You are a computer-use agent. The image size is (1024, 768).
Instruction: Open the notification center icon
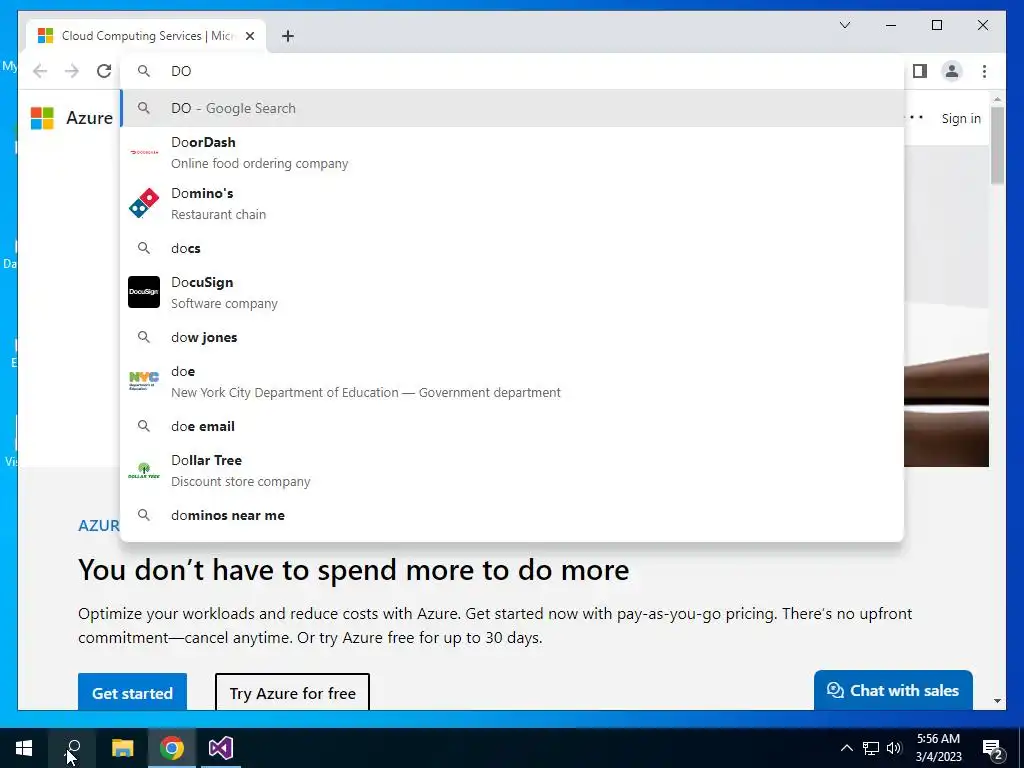[x=993, y=748]
